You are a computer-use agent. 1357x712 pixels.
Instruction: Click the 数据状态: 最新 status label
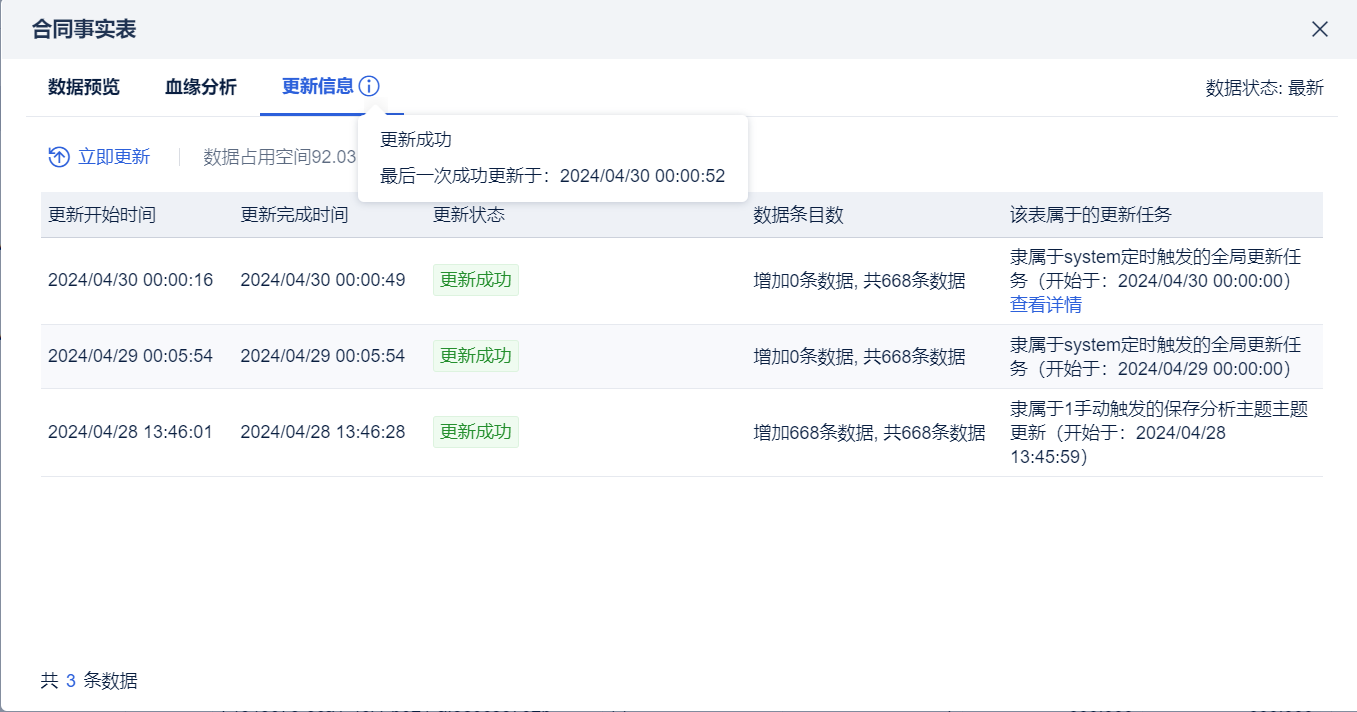click(x=1264, y=88)
